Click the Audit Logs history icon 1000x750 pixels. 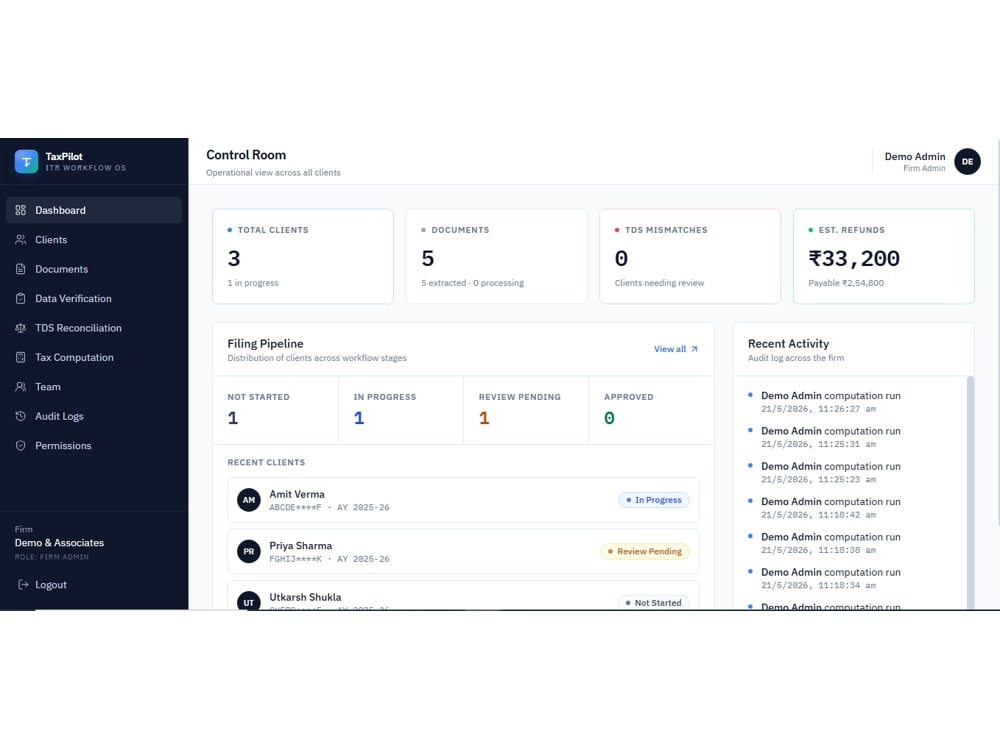(x=20, y=416)
